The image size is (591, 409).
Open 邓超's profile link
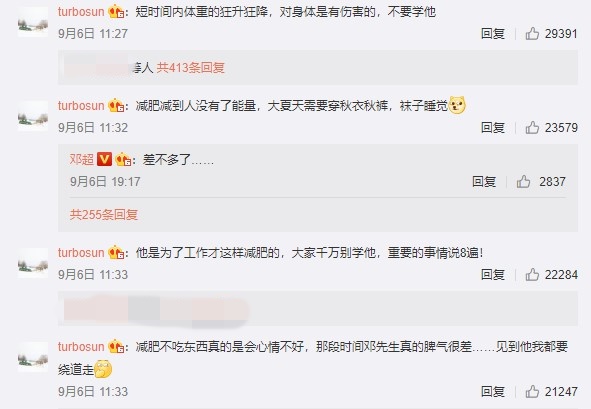[x=81, y=159]
